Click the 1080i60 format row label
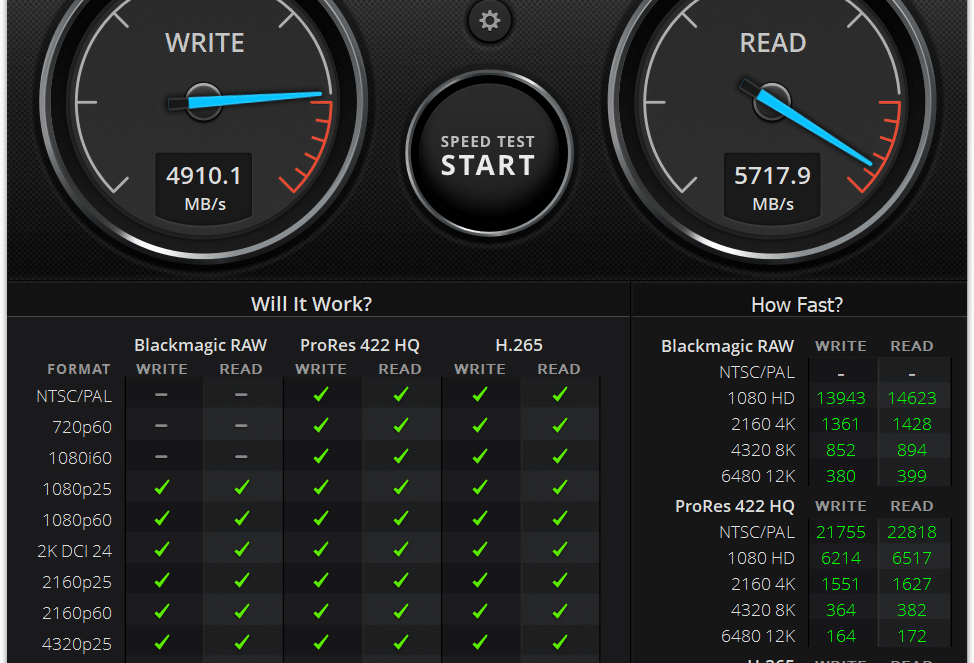The width and height of the screenshot is (974, 663). click(80, 458)
